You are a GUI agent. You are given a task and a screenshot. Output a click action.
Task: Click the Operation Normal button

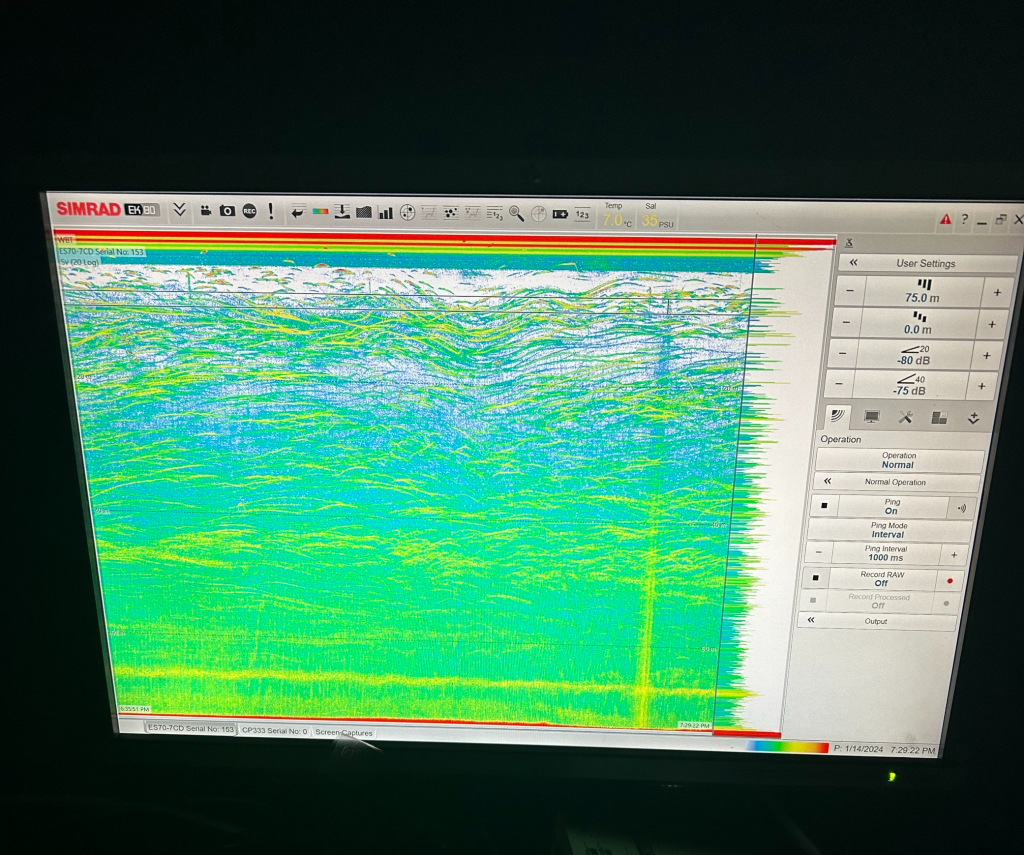click(x=898, y=460)
